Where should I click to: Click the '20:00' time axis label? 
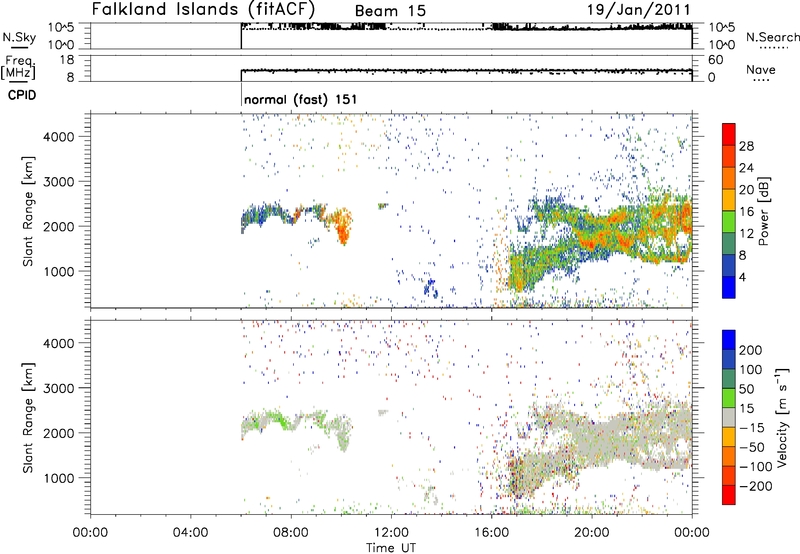tap(591, 533)
